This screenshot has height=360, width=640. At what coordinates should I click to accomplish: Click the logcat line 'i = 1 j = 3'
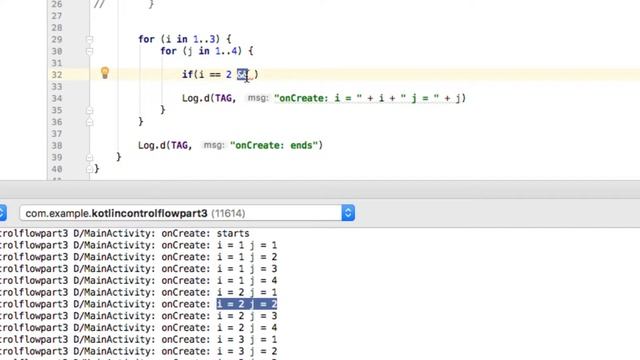tap(139, 269)
